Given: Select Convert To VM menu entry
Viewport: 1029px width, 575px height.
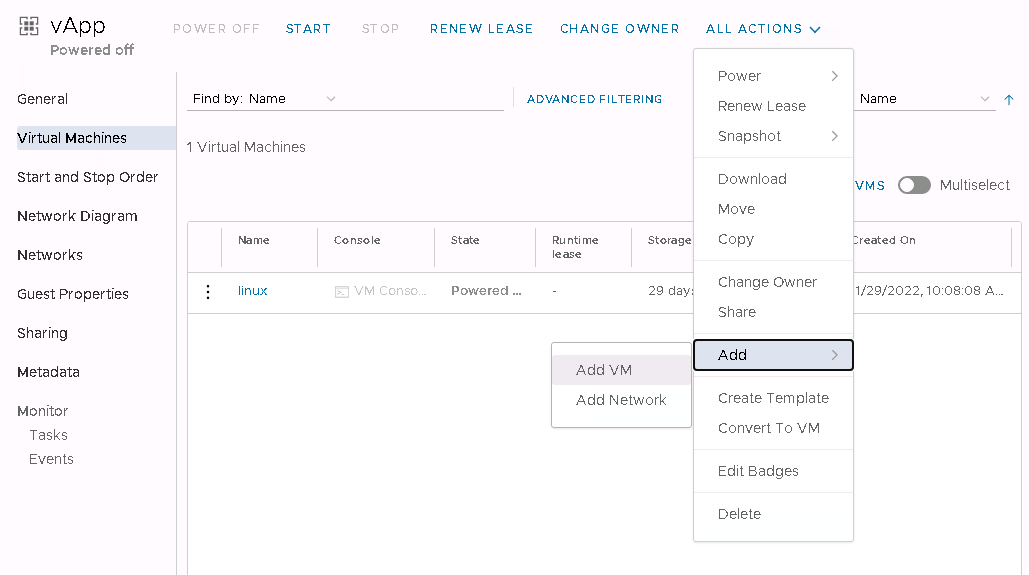Looking at the screenshot, I should click(x=768, y=428).
